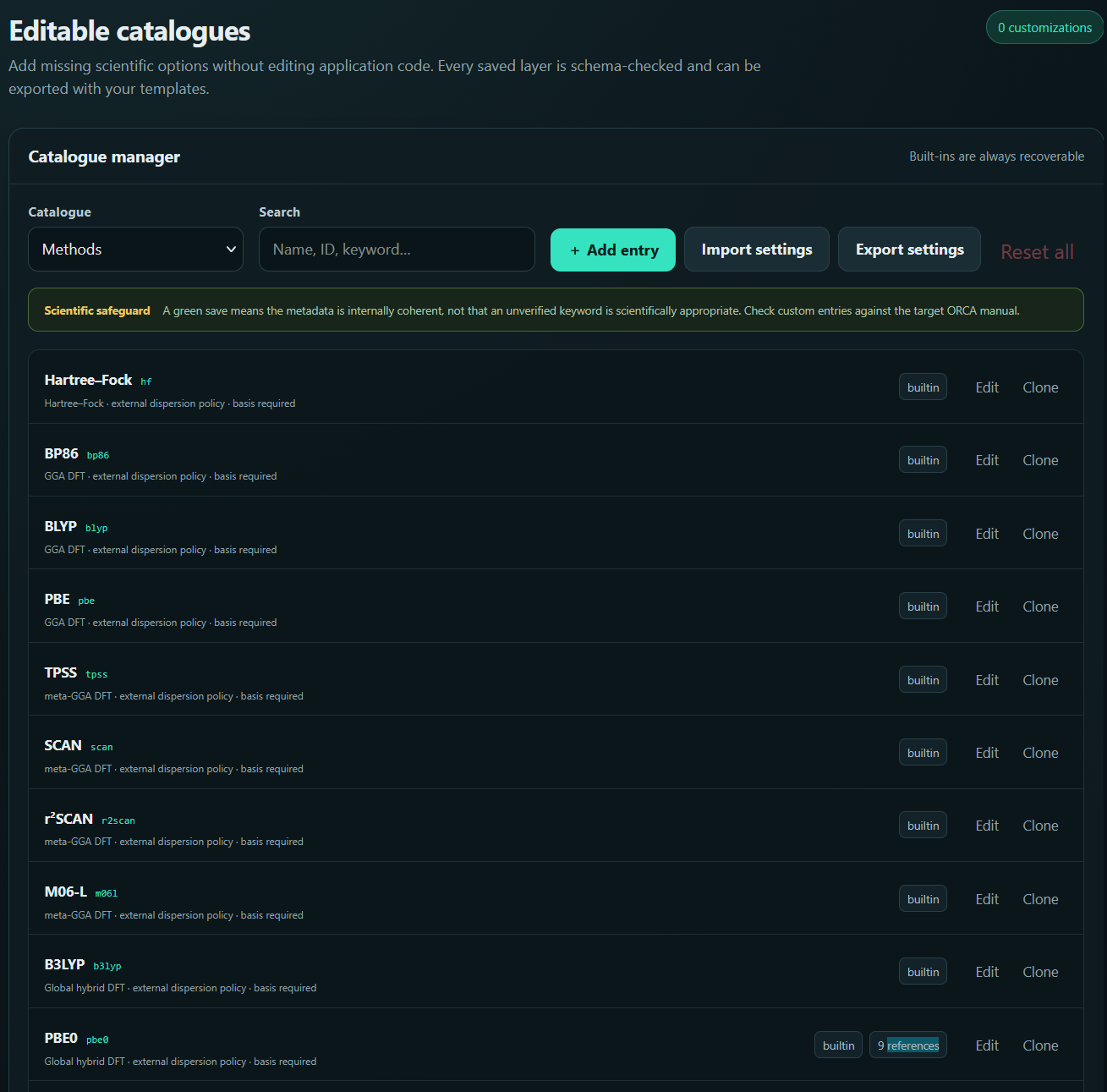Clone the B3LYP entry
1107x1092 pixels.
tap(1040, 972)
